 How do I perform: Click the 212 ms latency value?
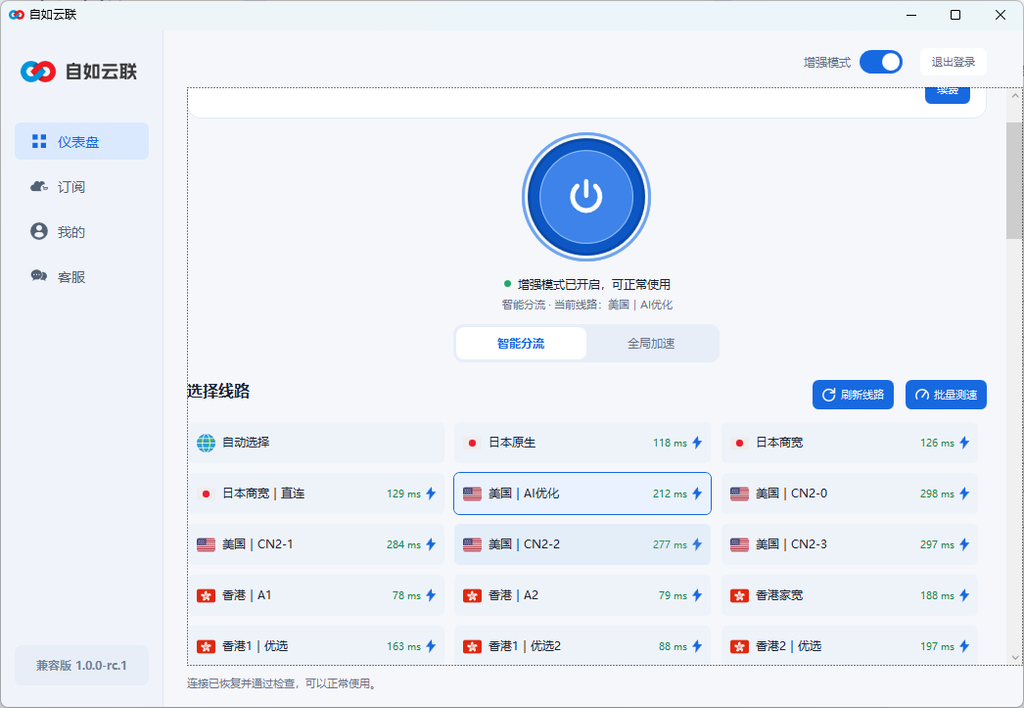(670, 494)
